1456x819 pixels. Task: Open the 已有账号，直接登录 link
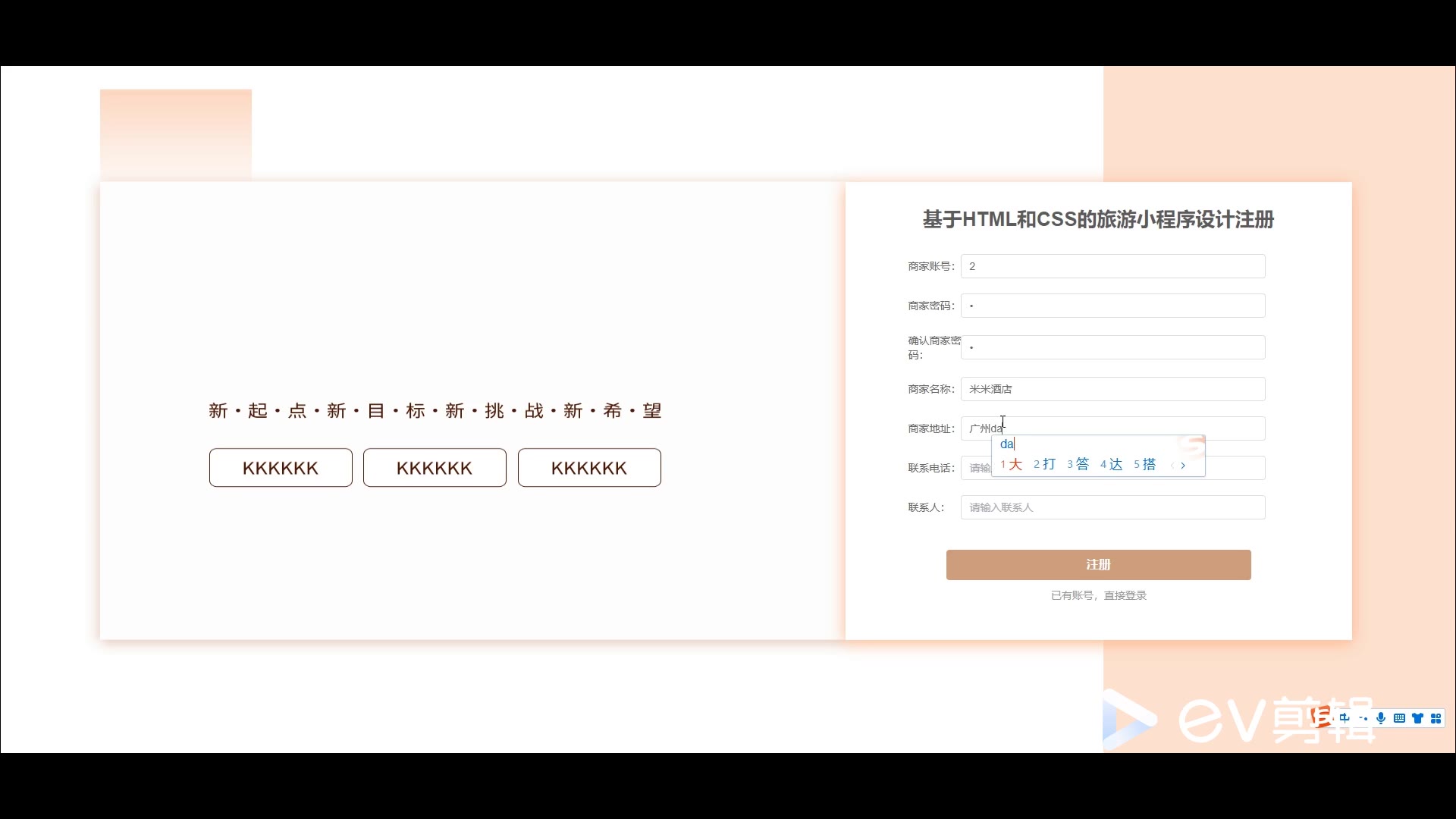pyautogui.click(x=1098, y=595)
